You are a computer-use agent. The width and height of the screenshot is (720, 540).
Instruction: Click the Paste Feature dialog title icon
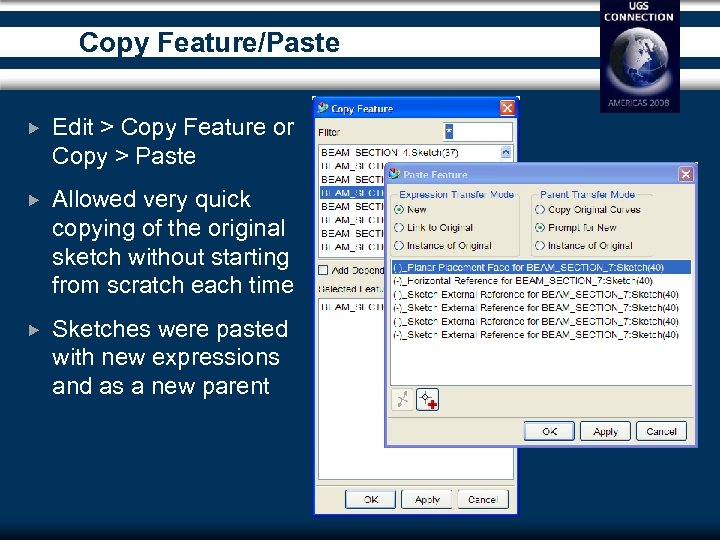coord(394,174)
